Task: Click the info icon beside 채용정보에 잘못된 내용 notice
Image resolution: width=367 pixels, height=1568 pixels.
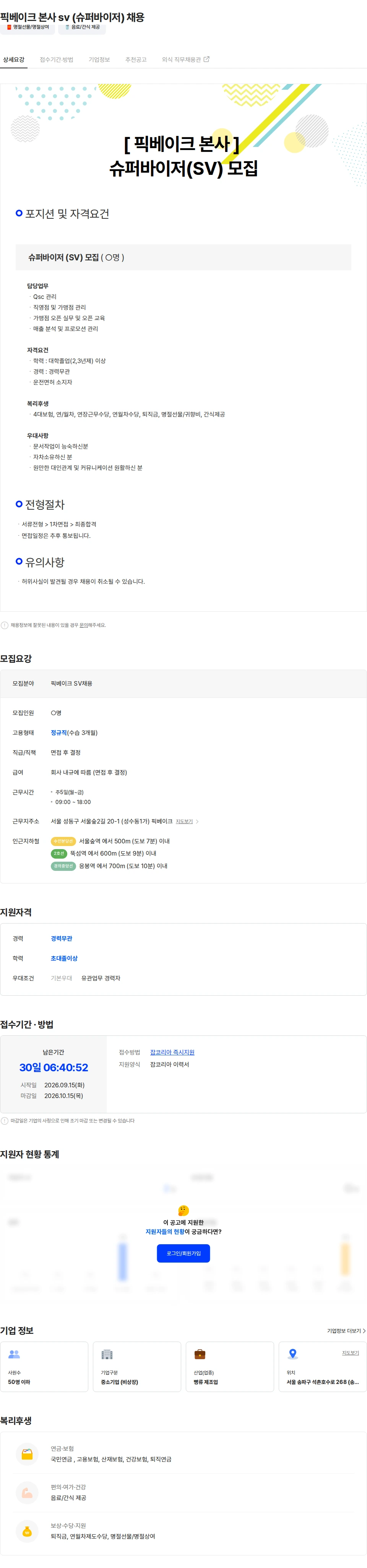Action: [4, 625]
